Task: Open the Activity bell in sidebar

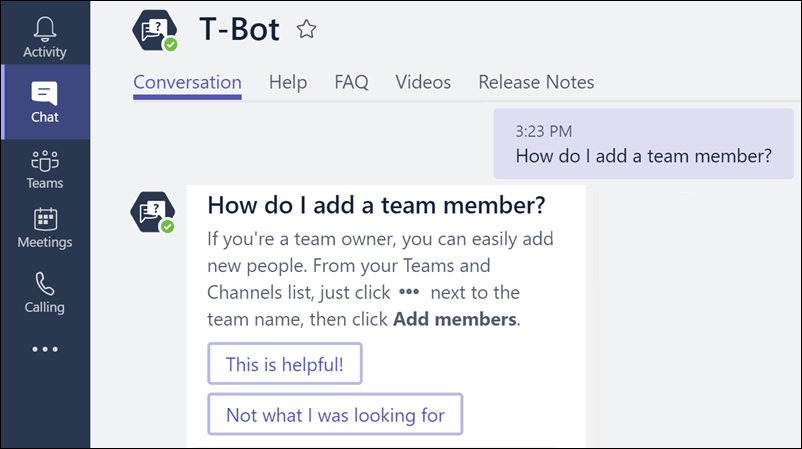Action: click(x=45, y=37)
